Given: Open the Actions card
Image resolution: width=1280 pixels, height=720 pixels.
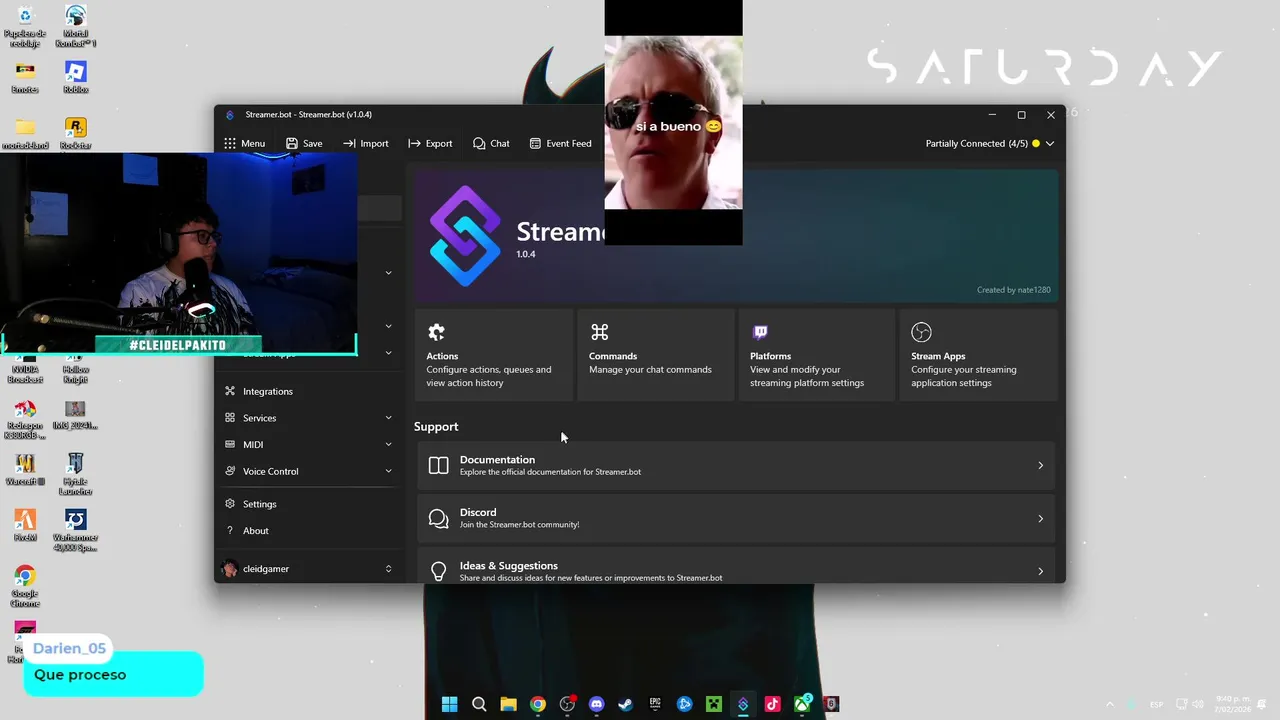Looking at the screenshot, I should coord(494,355).
